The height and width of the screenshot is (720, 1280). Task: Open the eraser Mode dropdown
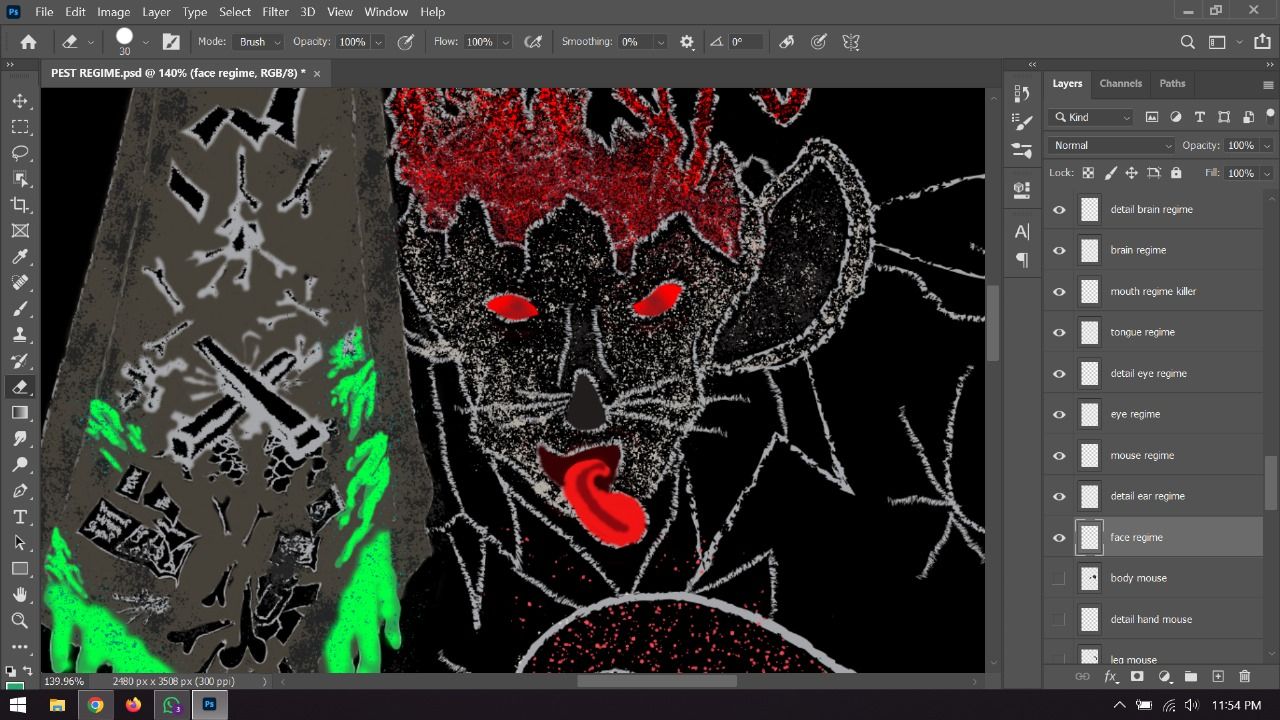click(259, 42)
